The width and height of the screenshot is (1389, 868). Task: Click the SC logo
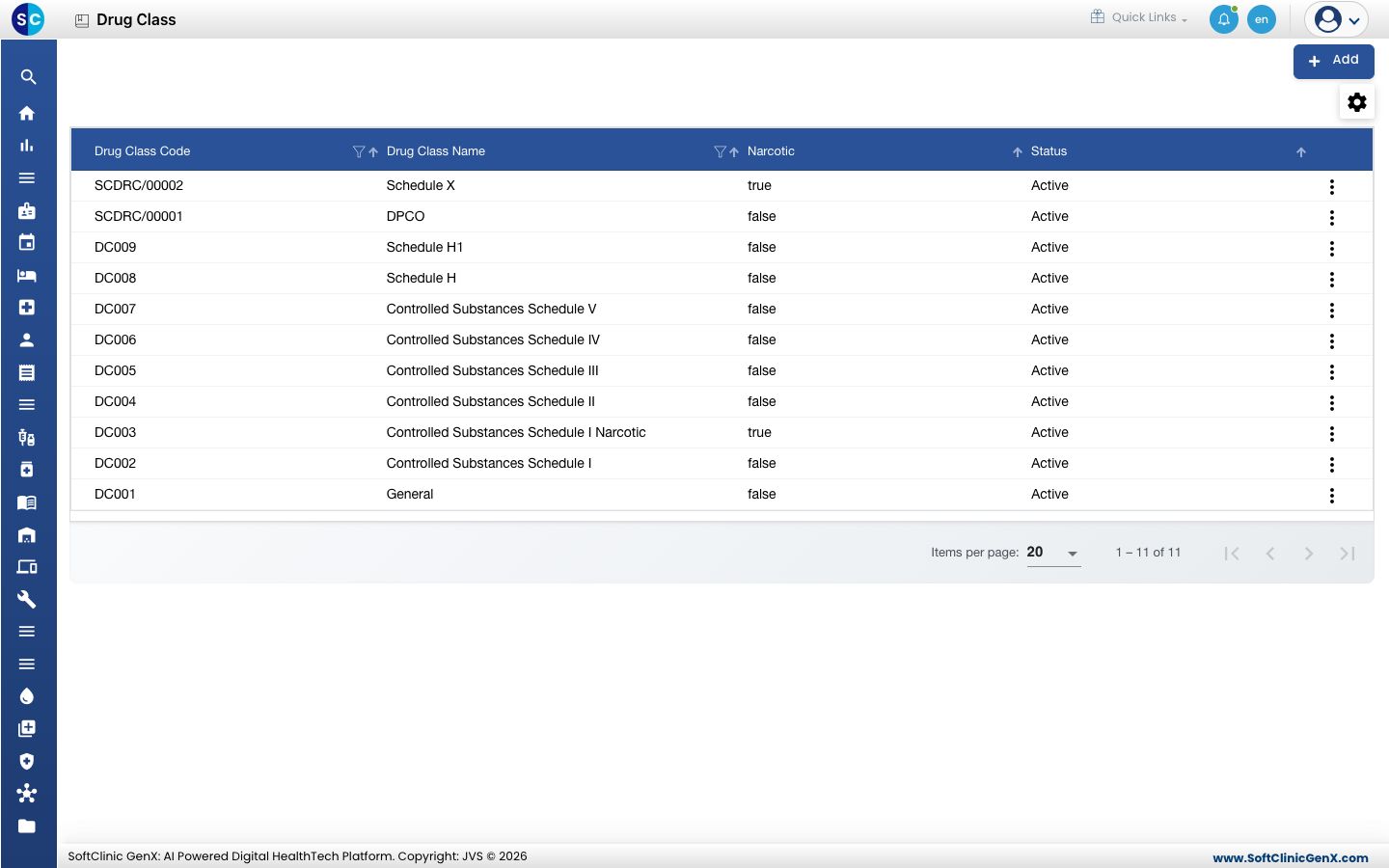click(28, 19)
